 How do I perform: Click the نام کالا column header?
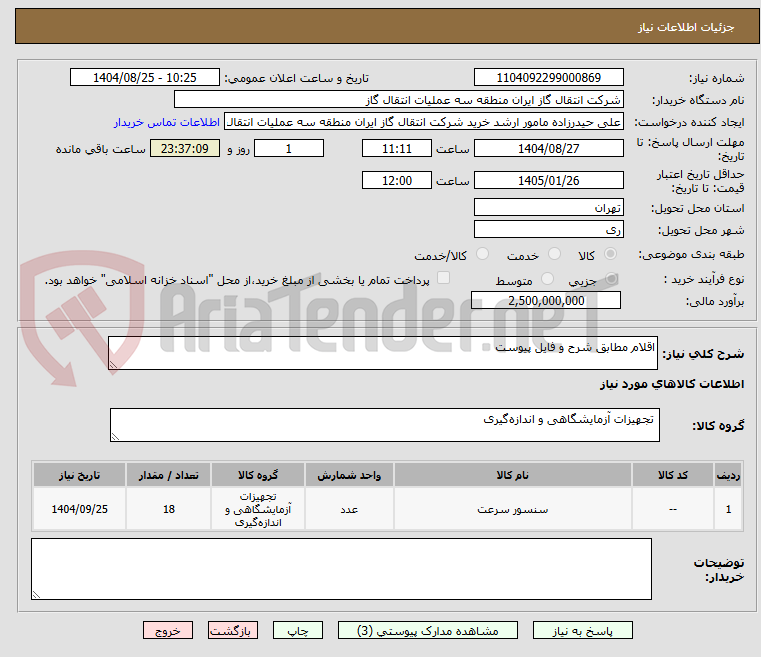pos(513,475)
